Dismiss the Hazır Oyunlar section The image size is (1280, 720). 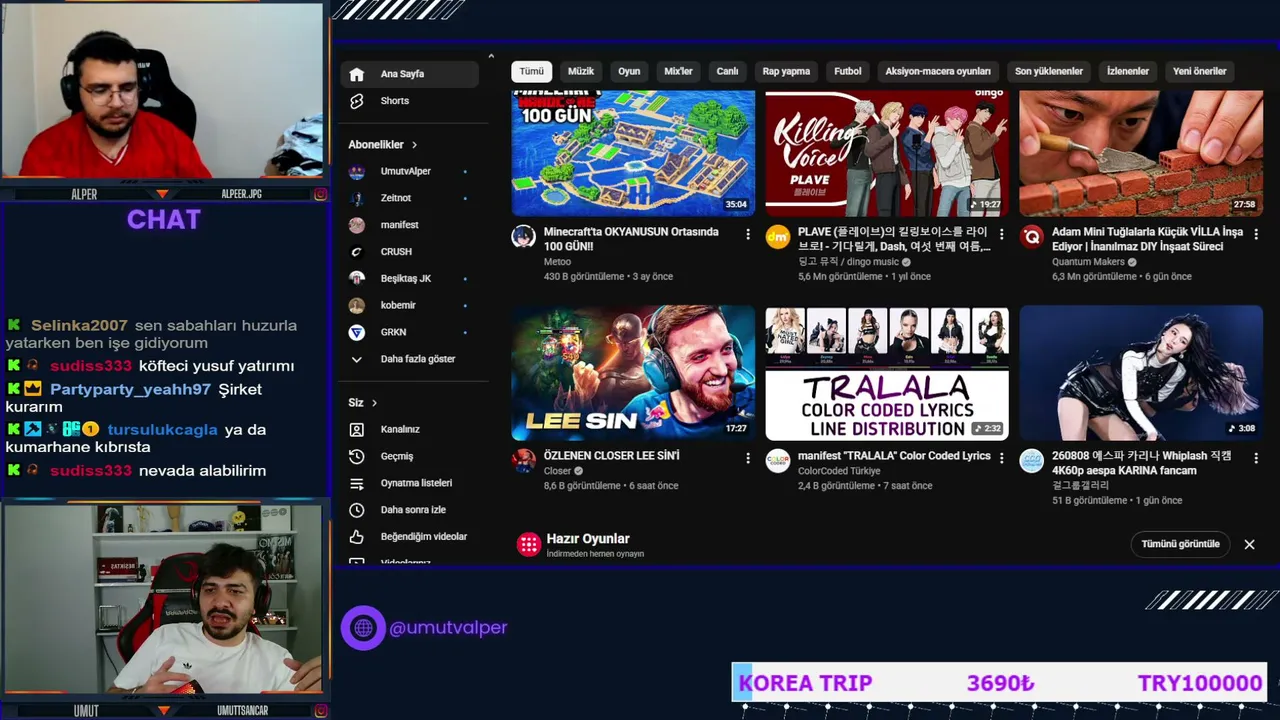(x=1249, y=544)
